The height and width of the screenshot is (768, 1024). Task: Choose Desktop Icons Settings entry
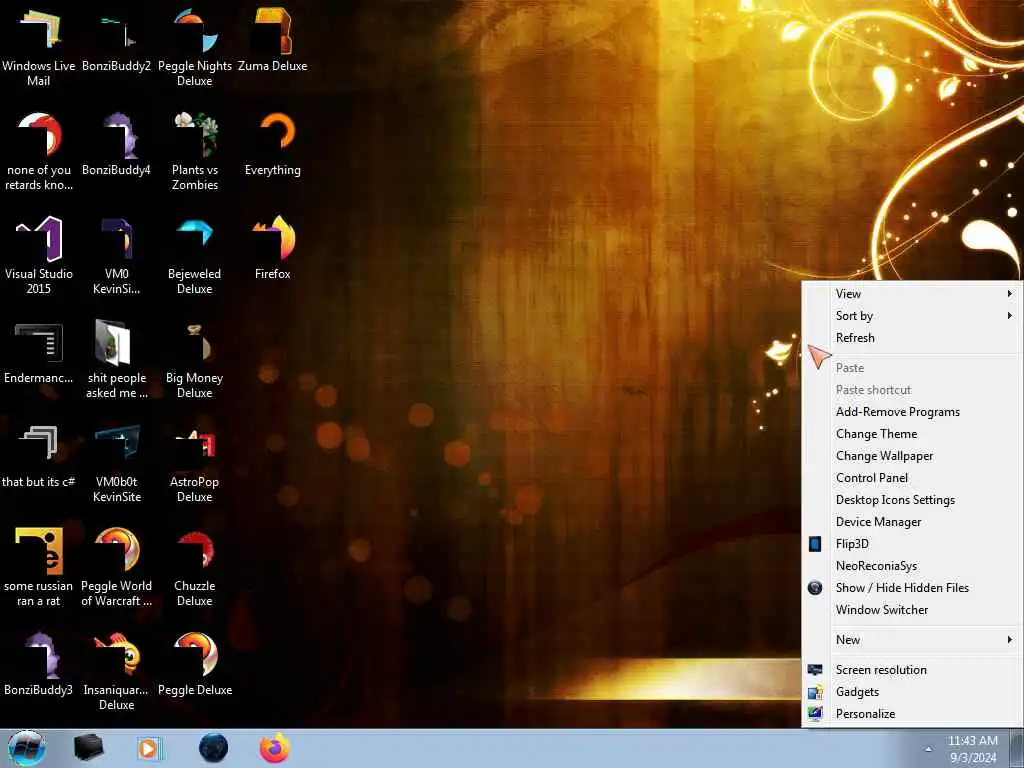[x=912, y=500]
